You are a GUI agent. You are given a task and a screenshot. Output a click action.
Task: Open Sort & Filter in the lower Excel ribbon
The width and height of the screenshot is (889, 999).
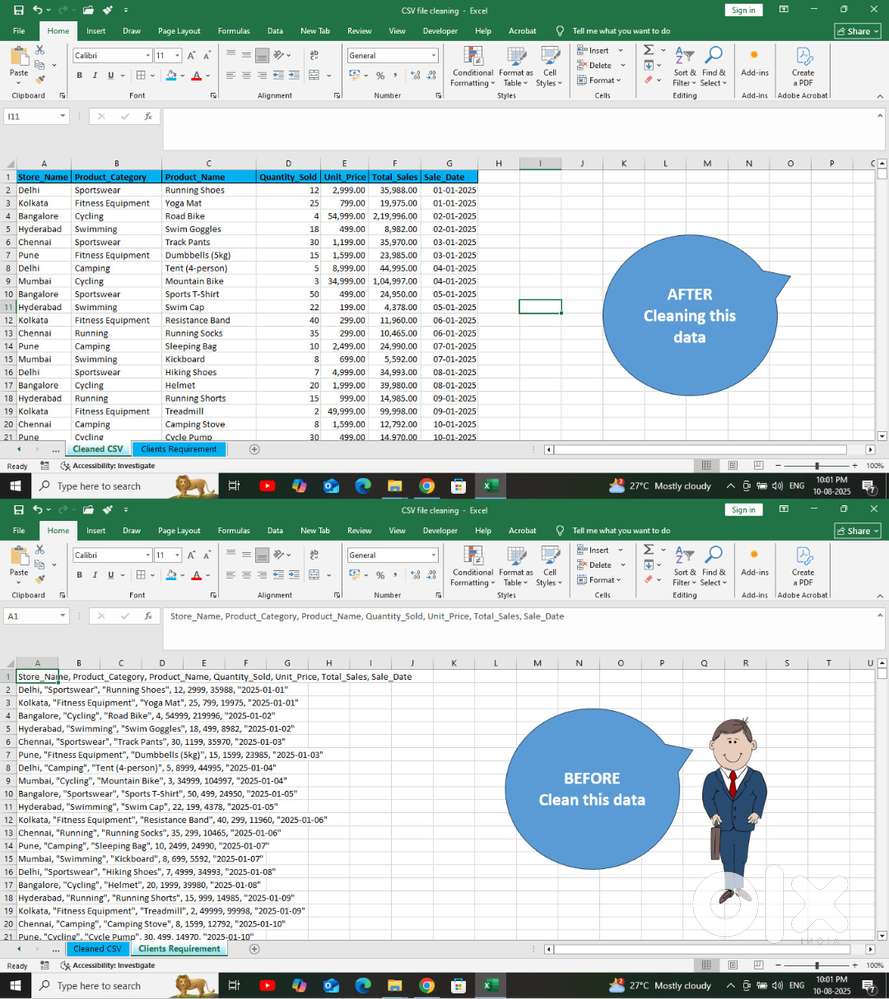(684, 565)
